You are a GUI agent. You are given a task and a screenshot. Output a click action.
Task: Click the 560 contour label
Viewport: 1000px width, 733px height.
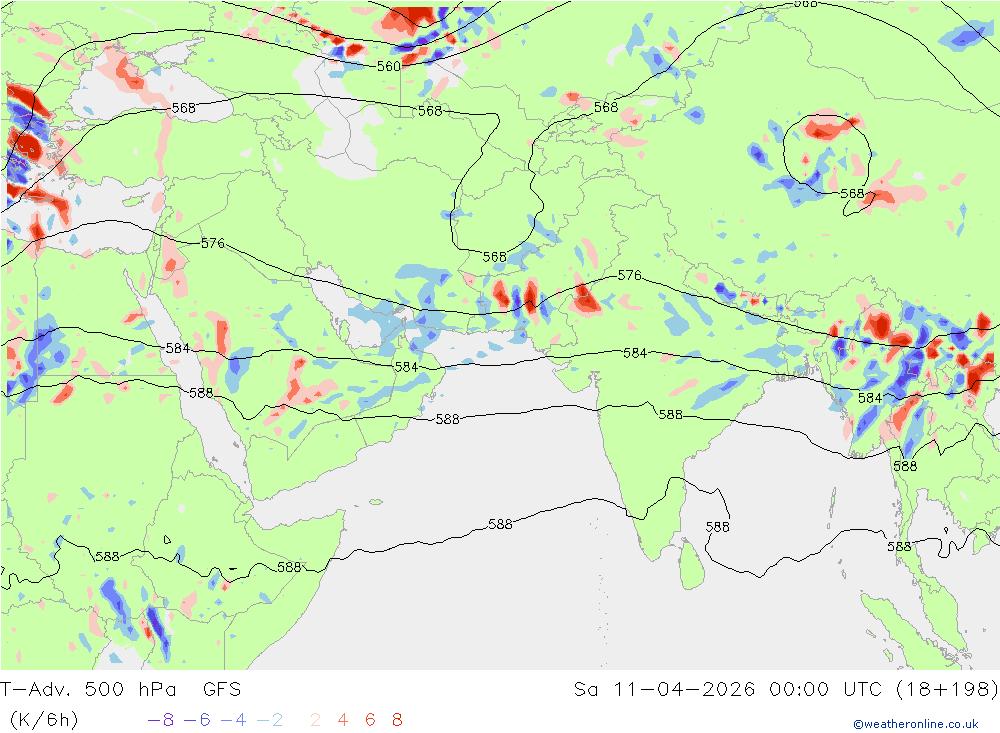pyautogui.click(x=388, y=66)
